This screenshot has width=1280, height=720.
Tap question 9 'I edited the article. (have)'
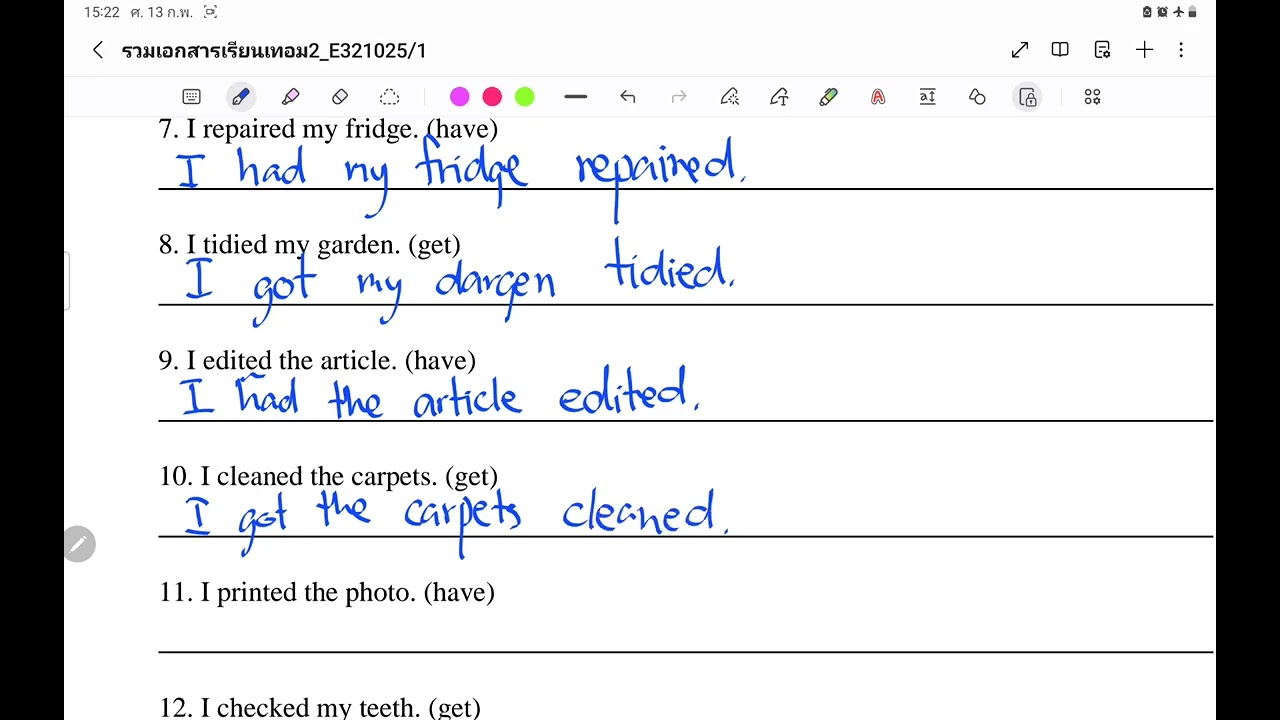tap(317, 361)
